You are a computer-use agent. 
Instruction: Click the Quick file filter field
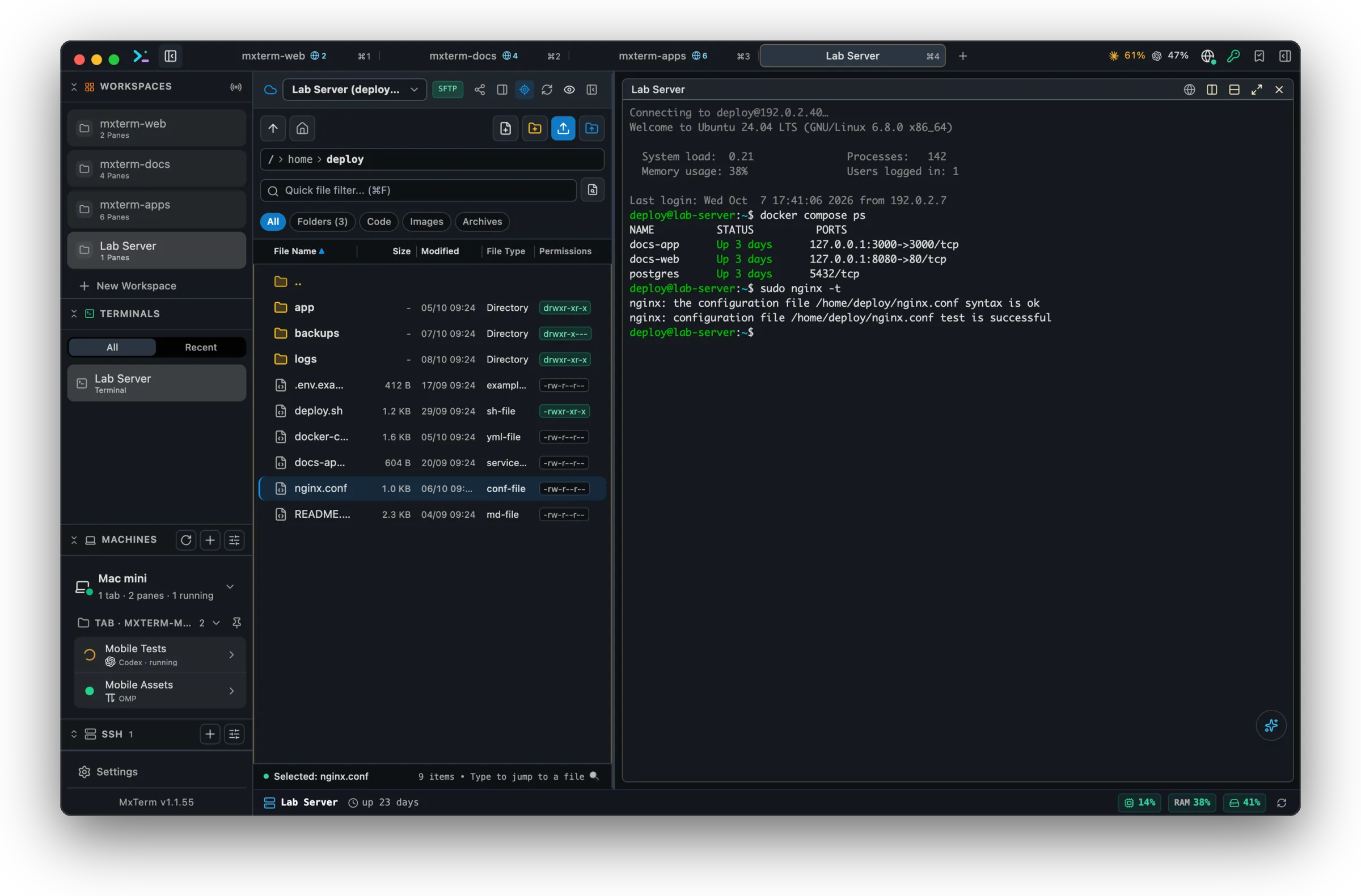[418, 191]
